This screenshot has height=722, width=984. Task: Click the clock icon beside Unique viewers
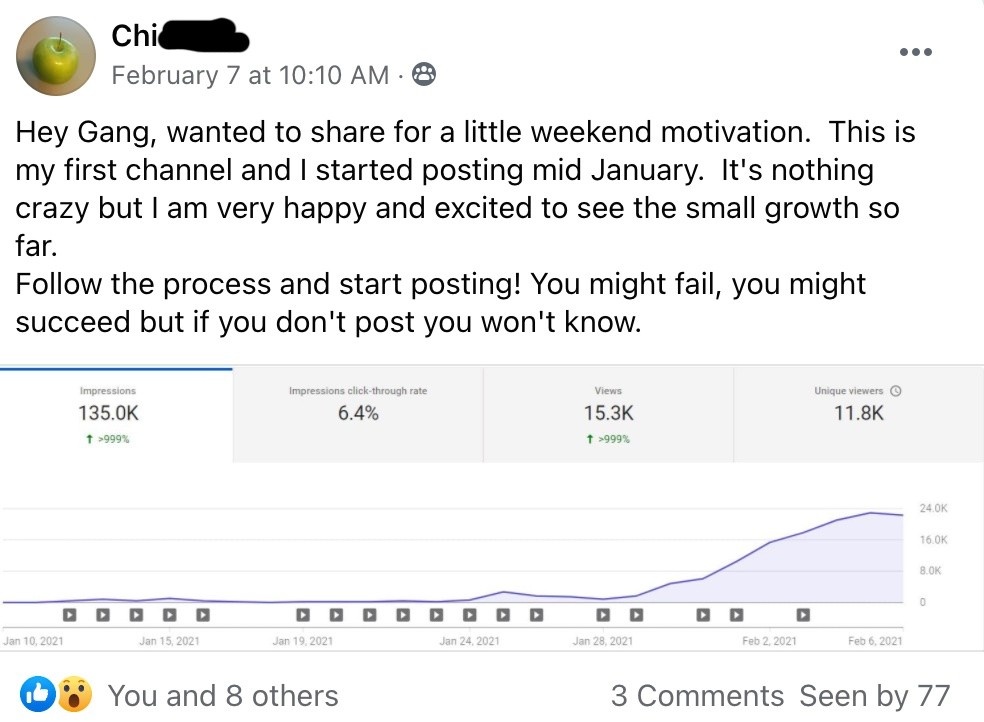pyautogui.click(x=896, y=391)
